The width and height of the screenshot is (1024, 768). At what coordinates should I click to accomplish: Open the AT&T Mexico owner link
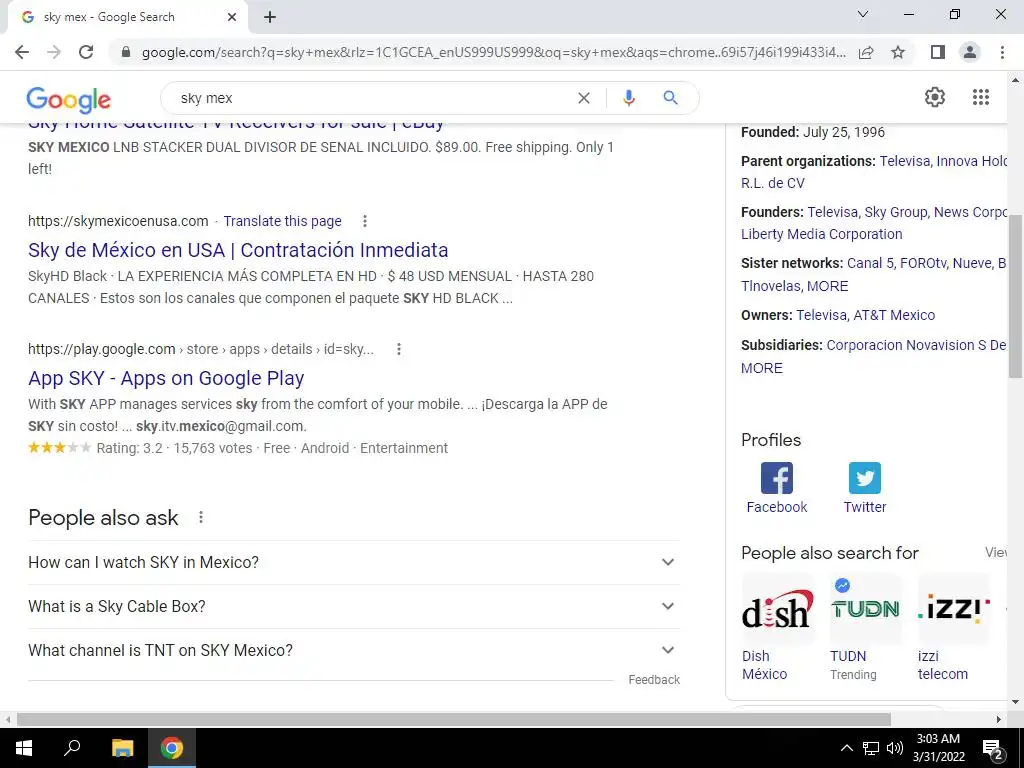pyautogui.click(x=894, y=315)
